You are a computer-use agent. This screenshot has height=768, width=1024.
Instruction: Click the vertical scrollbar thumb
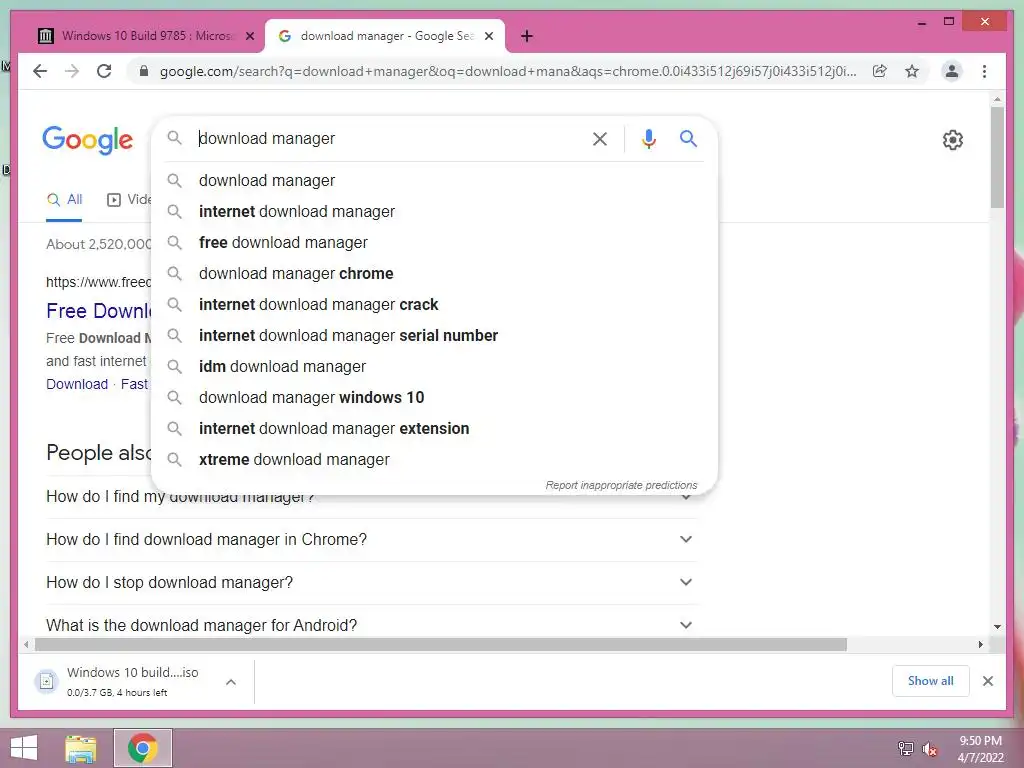coord(997,157)
